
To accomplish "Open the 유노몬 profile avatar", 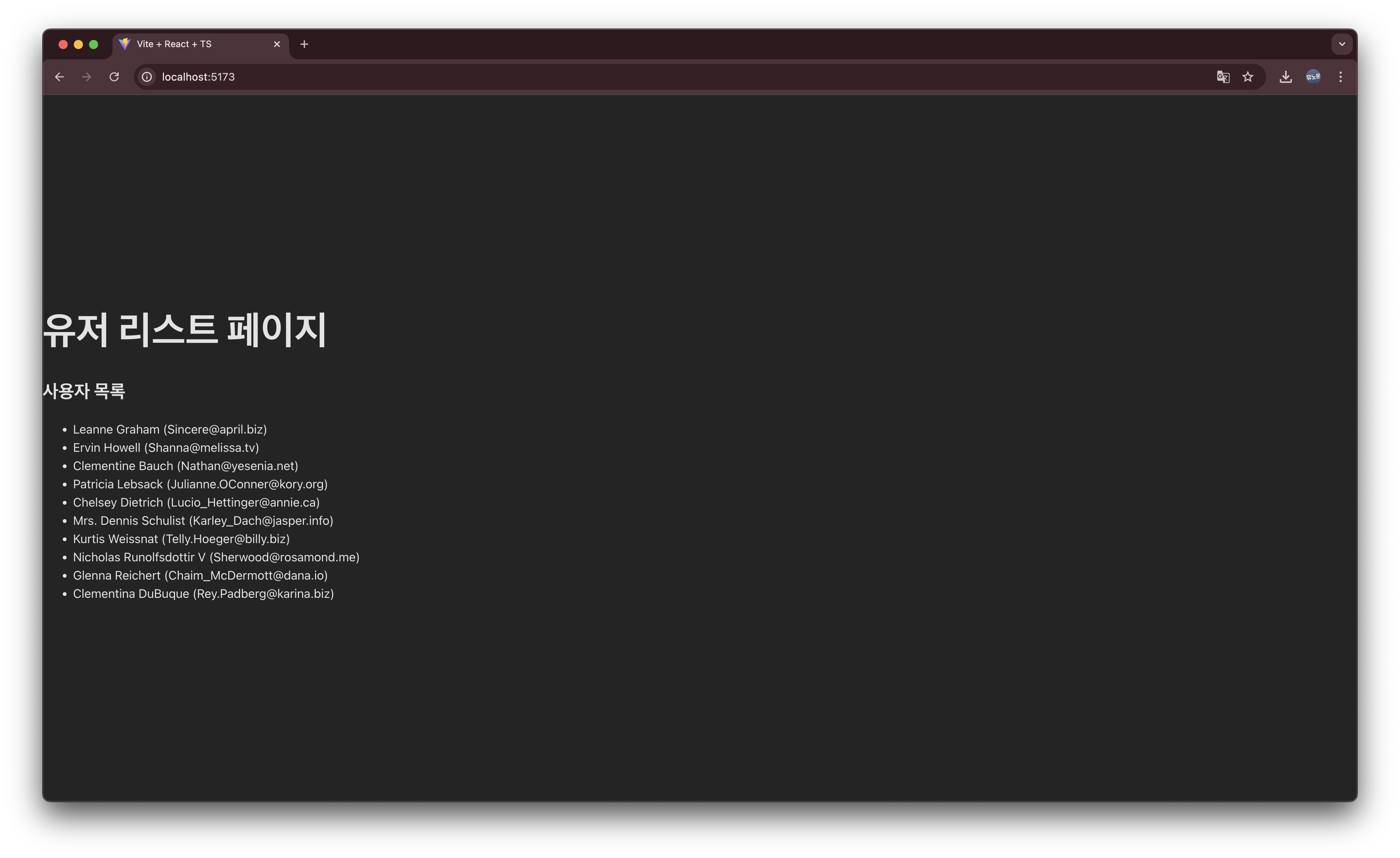I will click(1313, 77).
